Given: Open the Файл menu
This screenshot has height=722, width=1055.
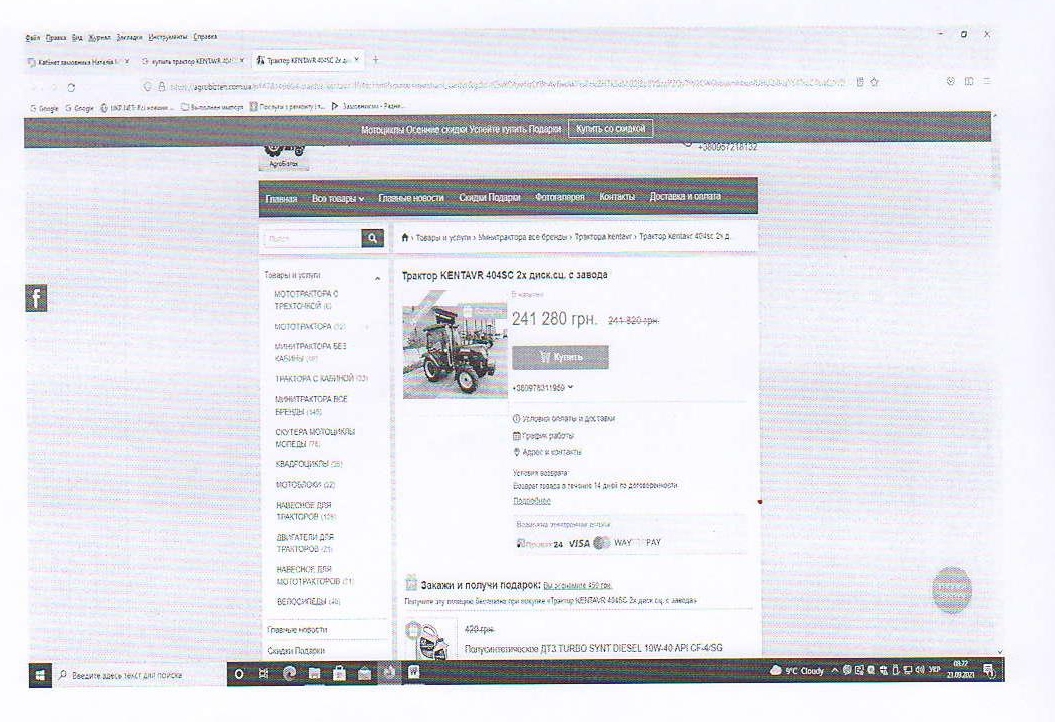Looking at the screenshot, I should (x=33, y=38).
